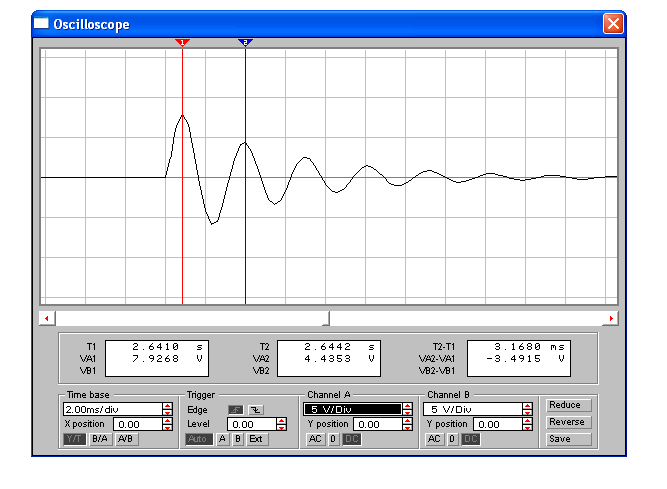Click the T2-T1 value 3.1680 ms
667x489 pixels.
530,347
